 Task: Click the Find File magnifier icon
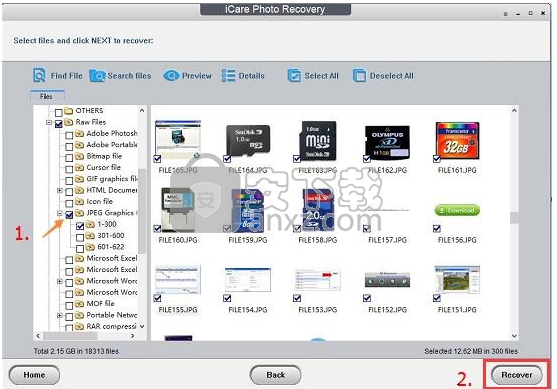click(39, 75)
